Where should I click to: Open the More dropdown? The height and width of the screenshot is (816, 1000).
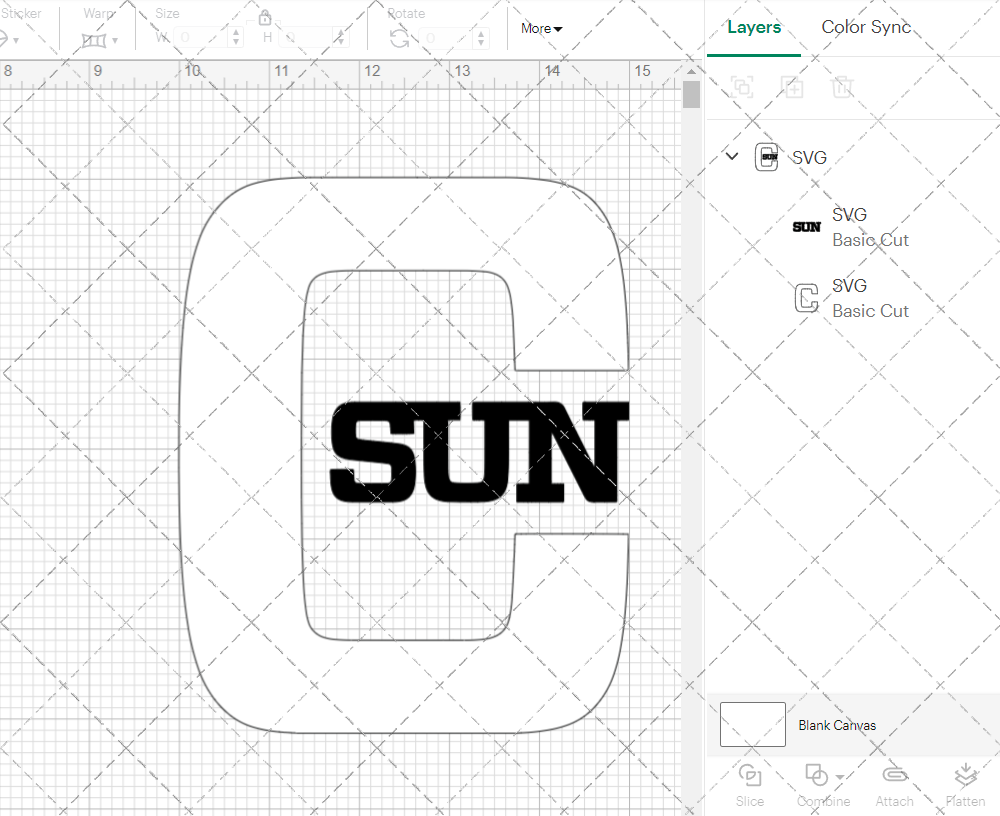(x=540, y=28)
